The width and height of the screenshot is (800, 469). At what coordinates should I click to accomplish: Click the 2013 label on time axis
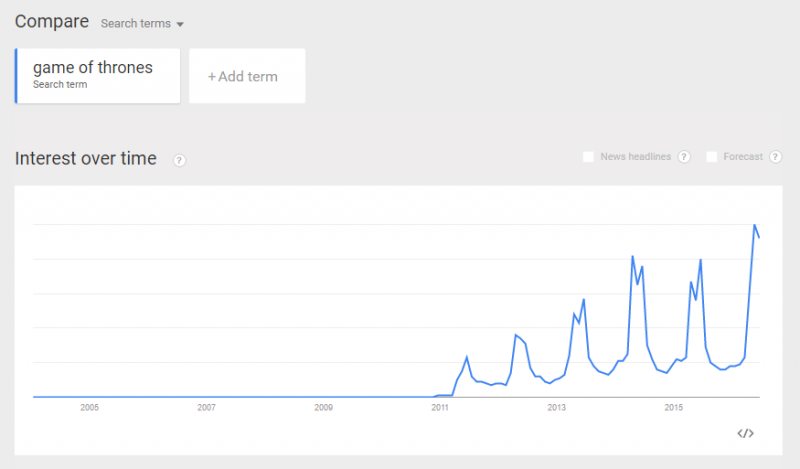click(557, 407)
